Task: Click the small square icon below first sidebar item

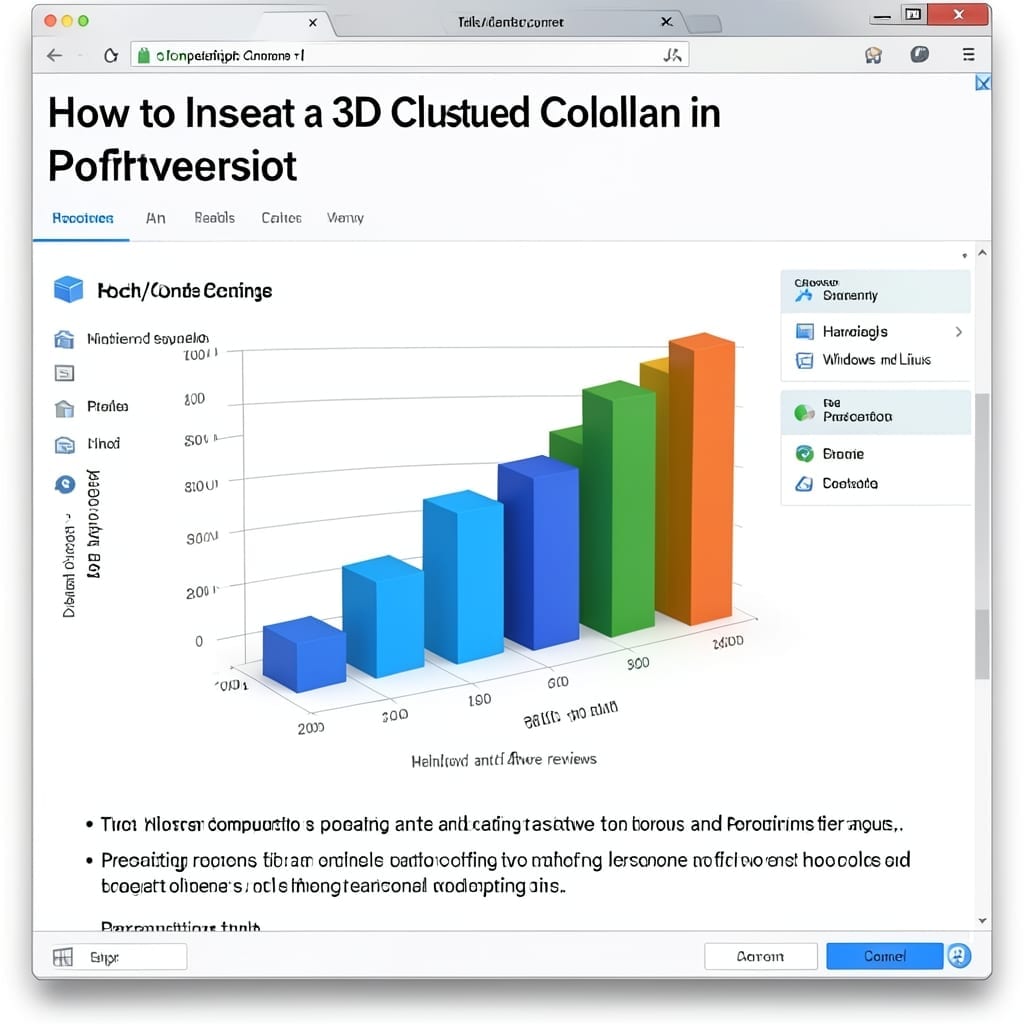Action: [64, 373]
